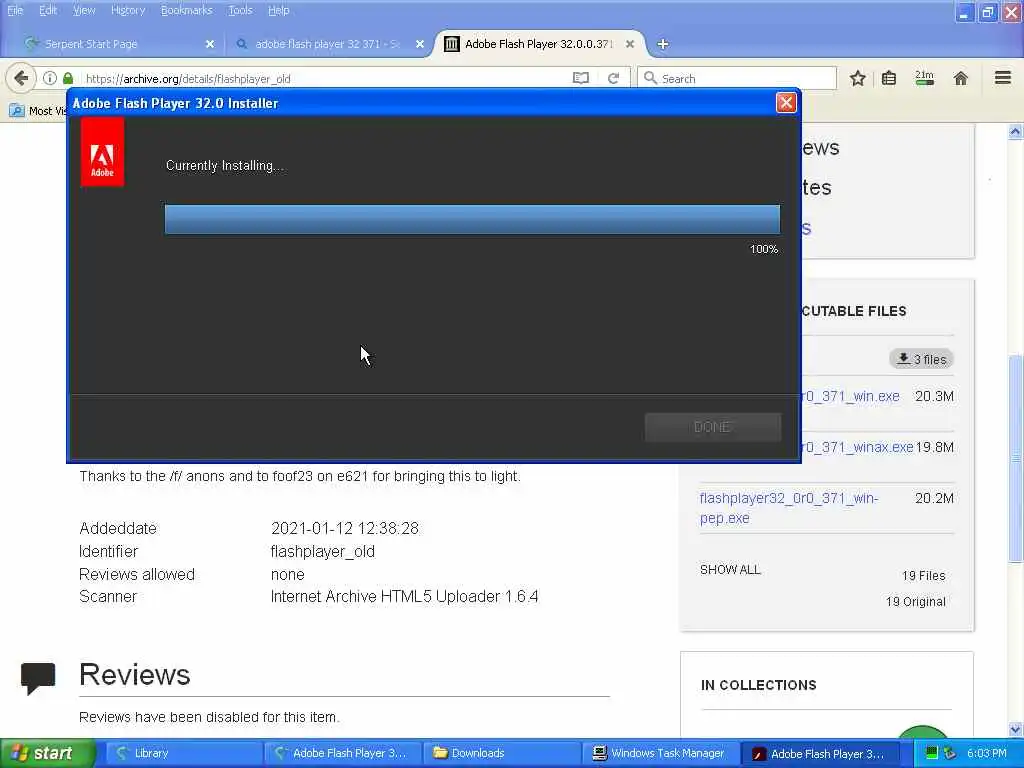The height and width of the screenshot is (768, 1024).
Task: Reload the current page
Action: pos(613,78)
